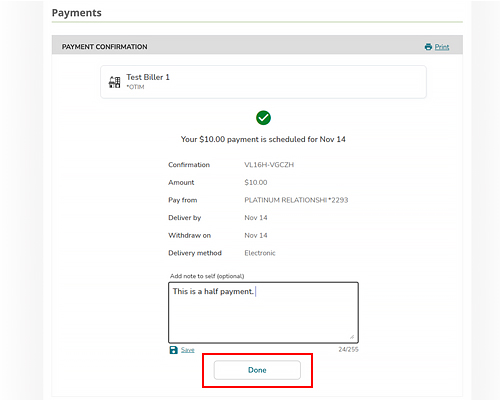Click the 24/255 character counter
This screenshot has height=400, width=500.
(348, 350)
